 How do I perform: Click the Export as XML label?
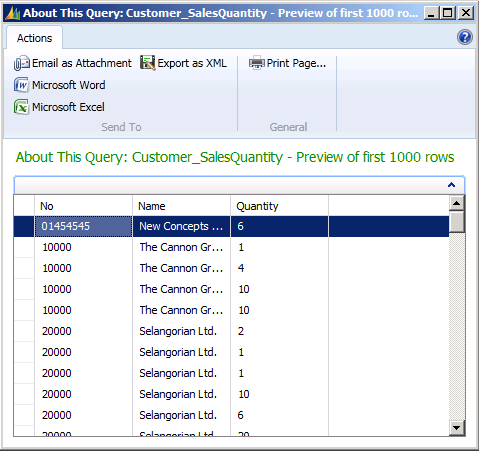coord(192,63)
